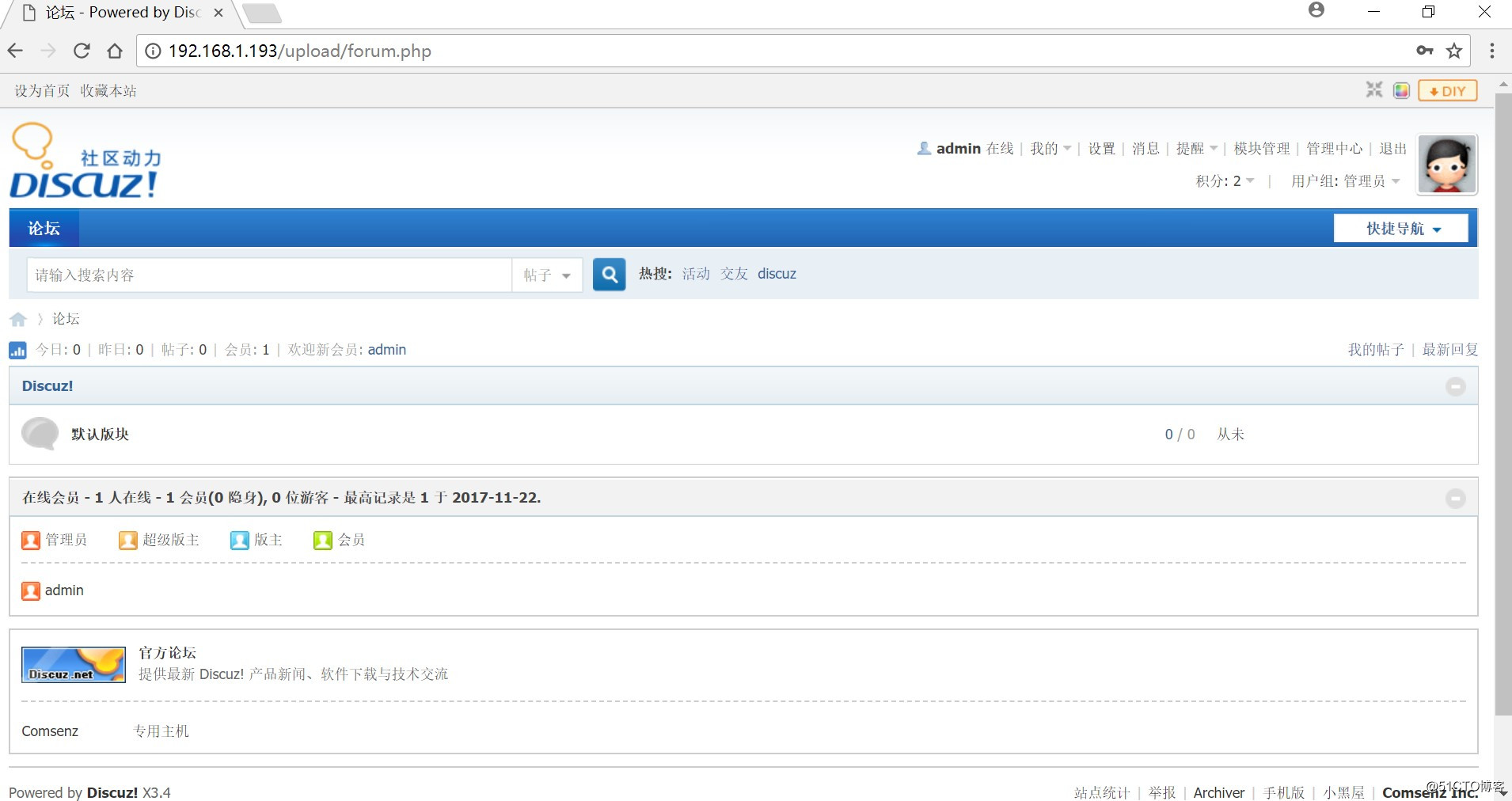Click the Comsenz friend link
1512x801 pixels.
tap(50, 731)
